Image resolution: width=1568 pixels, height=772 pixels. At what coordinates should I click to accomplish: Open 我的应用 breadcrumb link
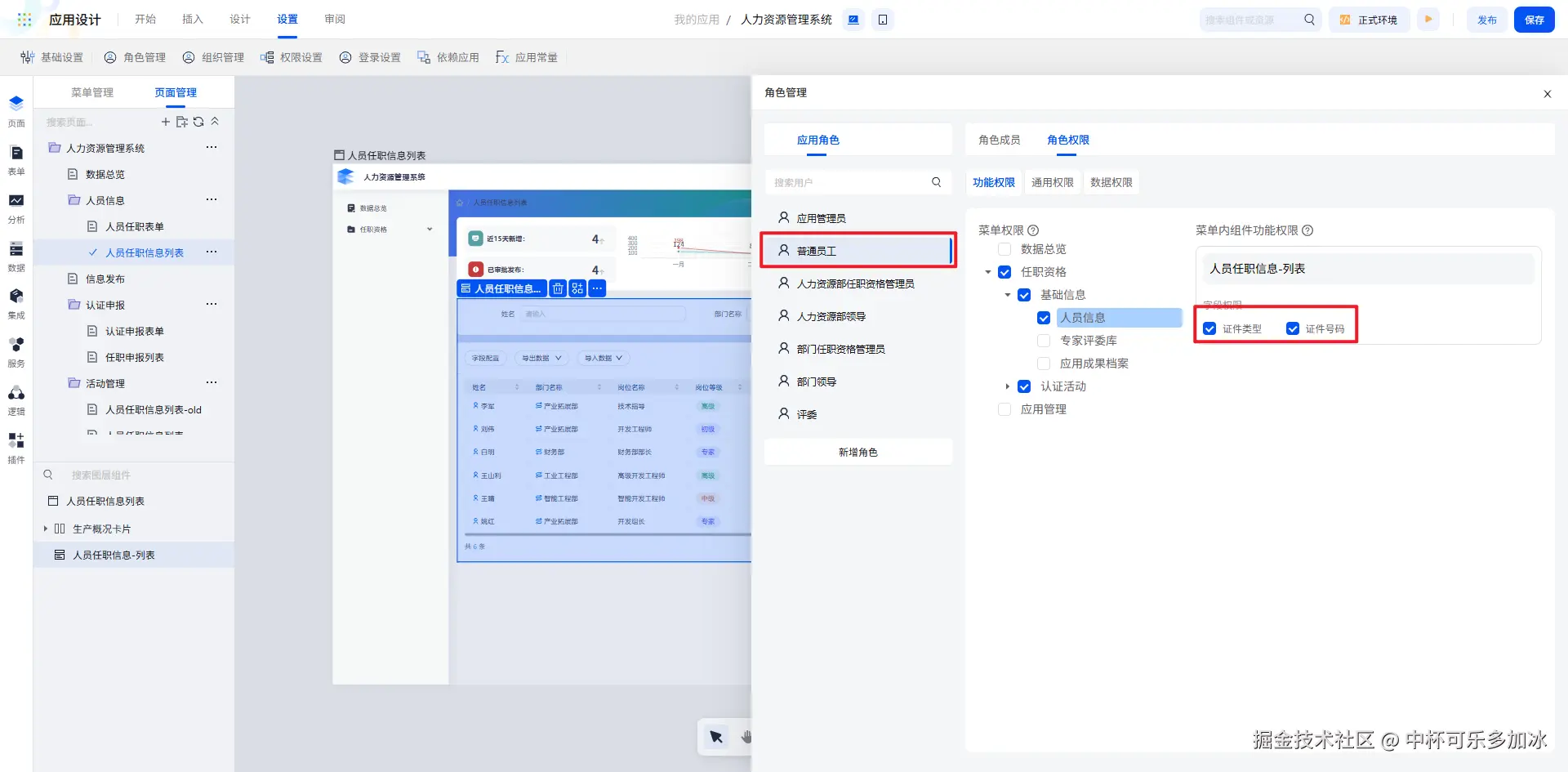(x=697, y=20)
